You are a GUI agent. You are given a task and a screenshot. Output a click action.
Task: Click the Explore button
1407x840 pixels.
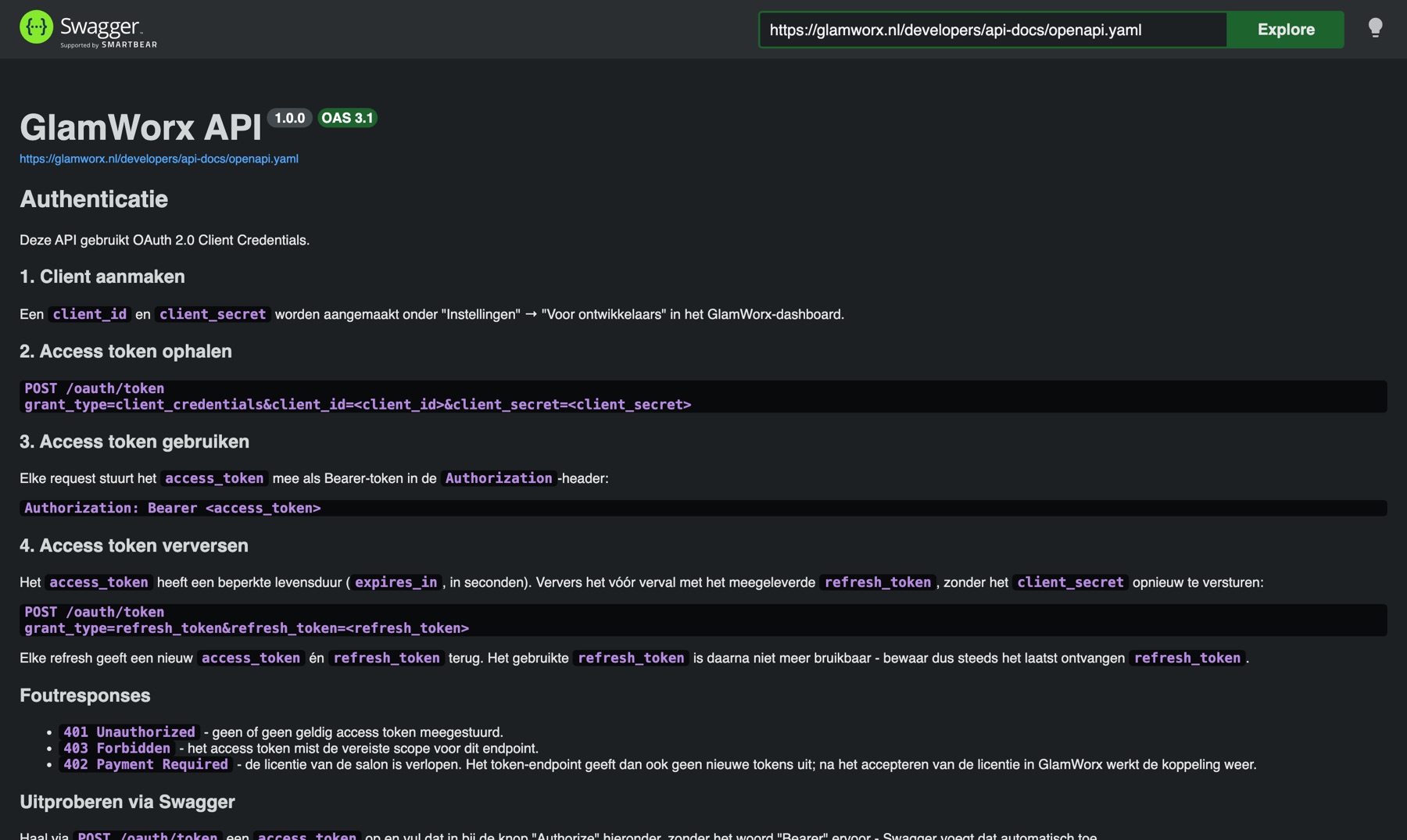[1285, 30]
